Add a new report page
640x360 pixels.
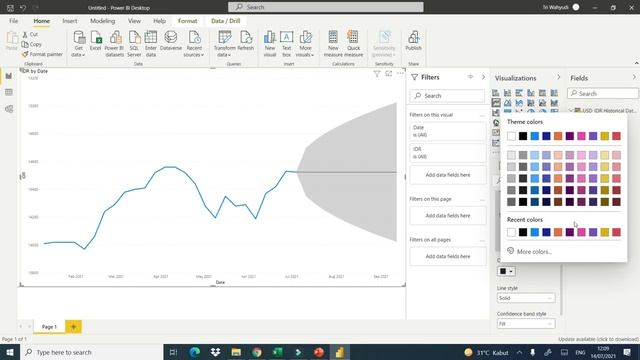click(x=73, y=327)
